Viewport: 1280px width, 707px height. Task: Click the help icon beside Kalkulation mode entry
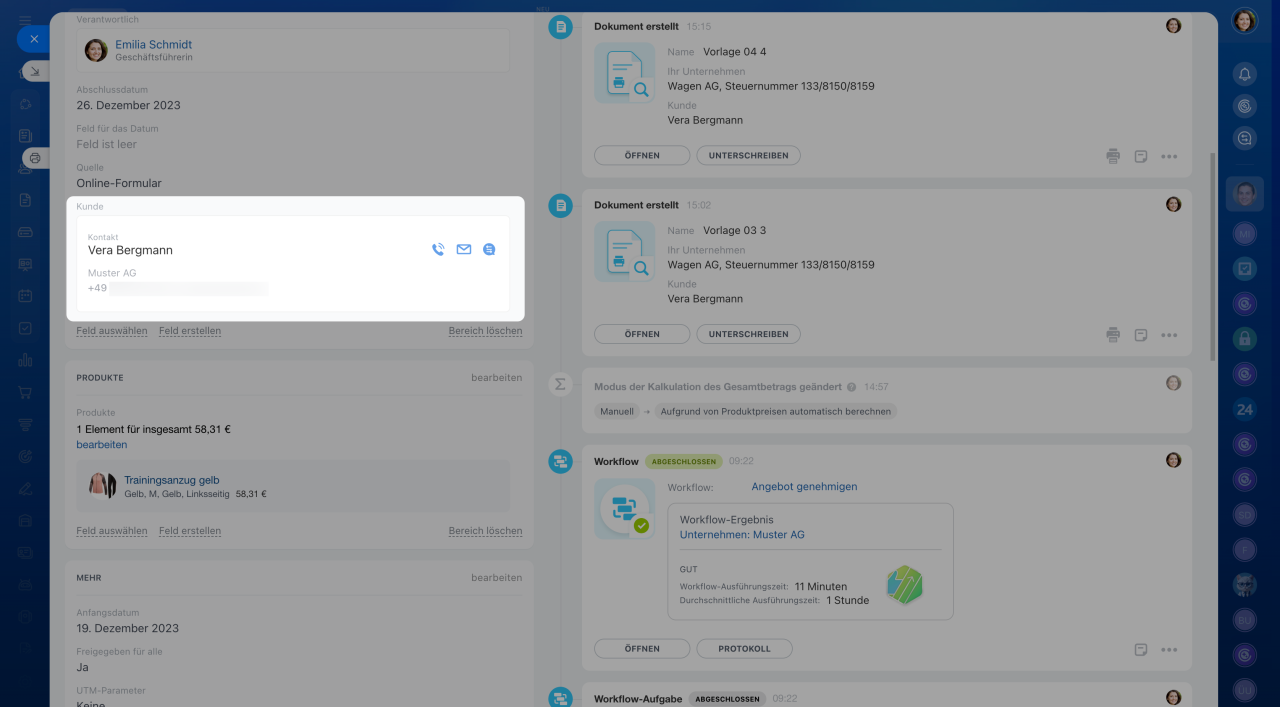852,387
